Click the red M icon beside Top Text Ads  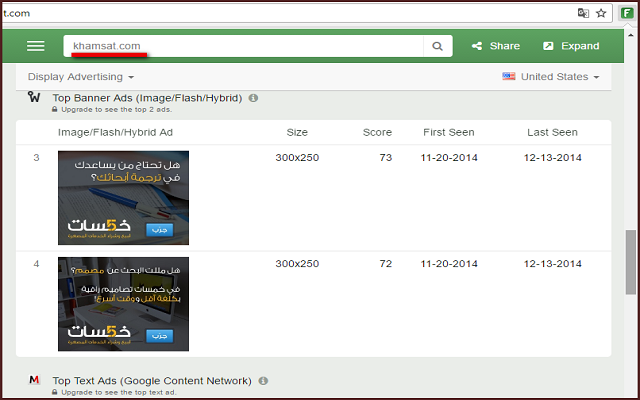[34, 381]
